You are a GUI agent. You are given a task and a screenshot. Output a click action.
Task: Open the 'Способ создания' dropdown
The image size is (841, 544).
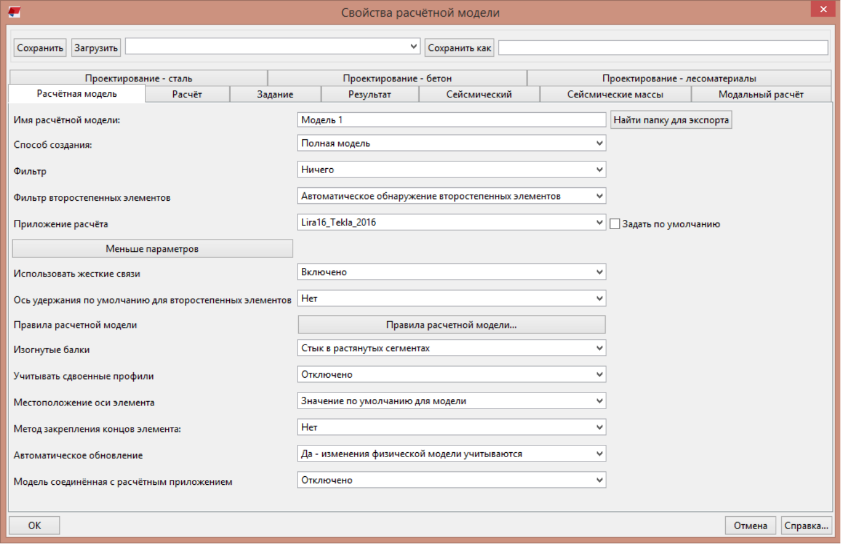452,144
